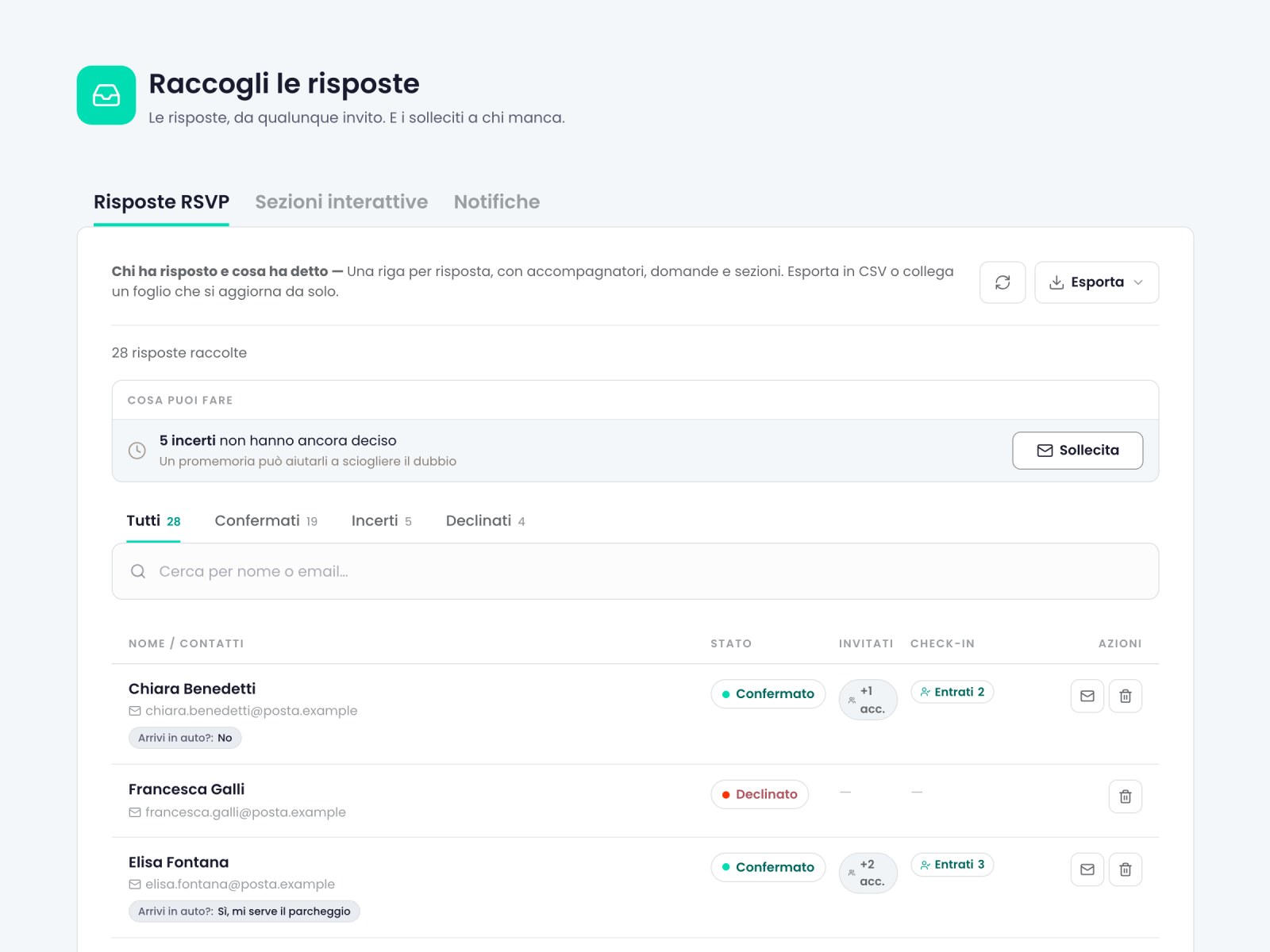
Task: Click the +2 acc. guests badge
Action: click(868, 873)
